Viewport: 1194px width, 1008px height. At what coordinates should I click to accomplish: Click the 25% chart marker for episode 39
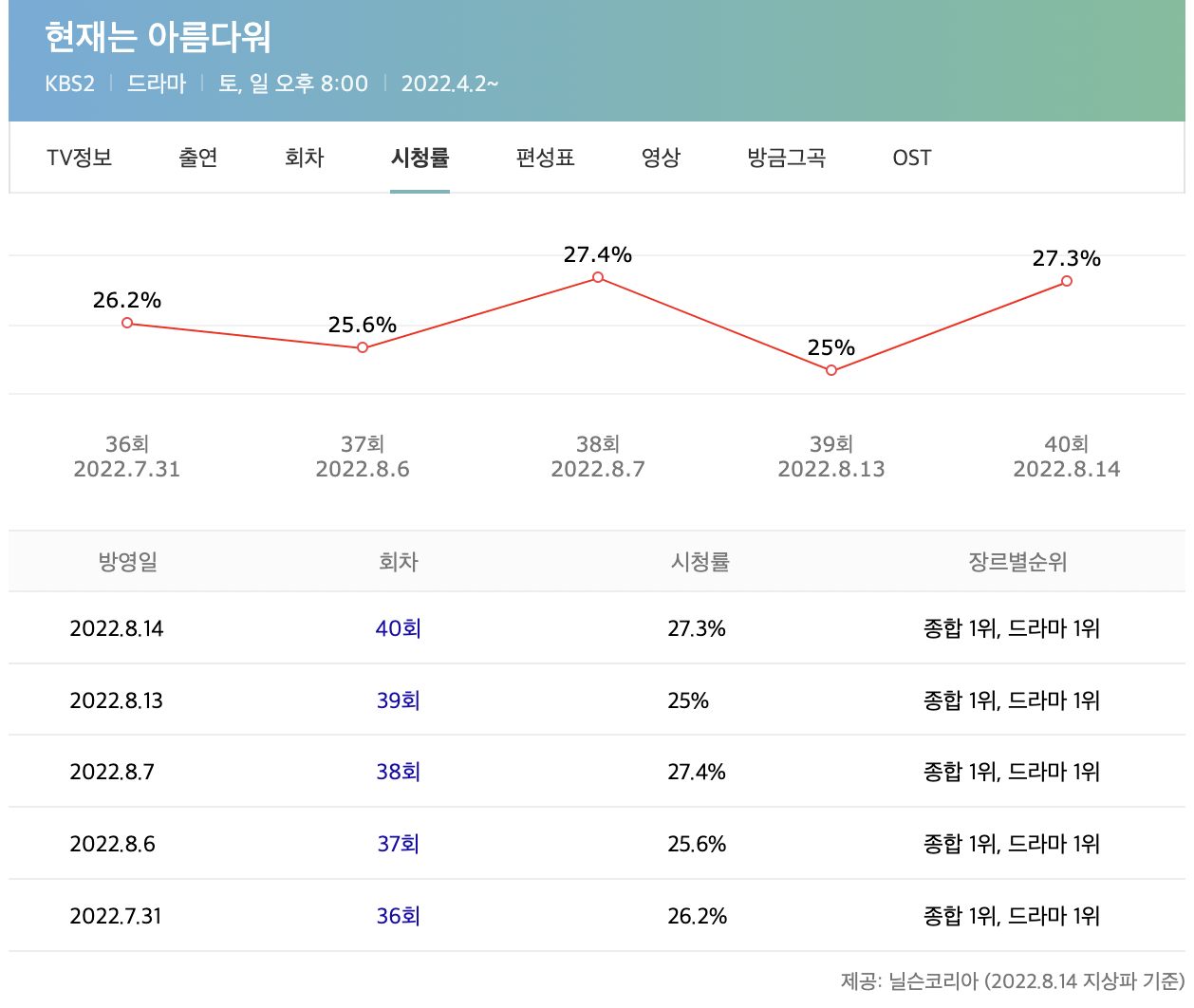point(831,369)
